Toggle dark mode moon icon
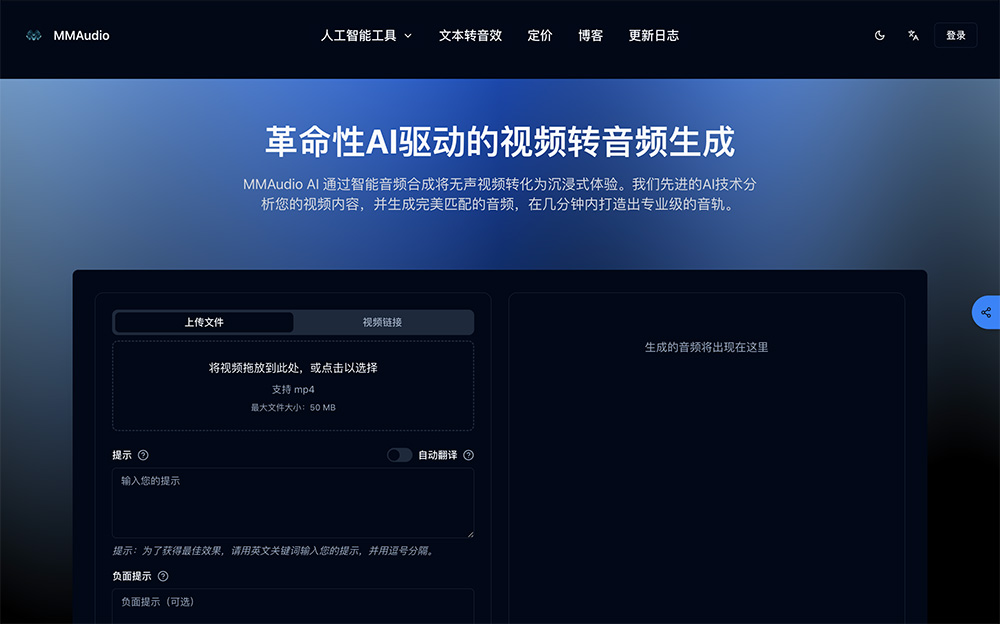Screen dimensions: 1000x624 879,36
